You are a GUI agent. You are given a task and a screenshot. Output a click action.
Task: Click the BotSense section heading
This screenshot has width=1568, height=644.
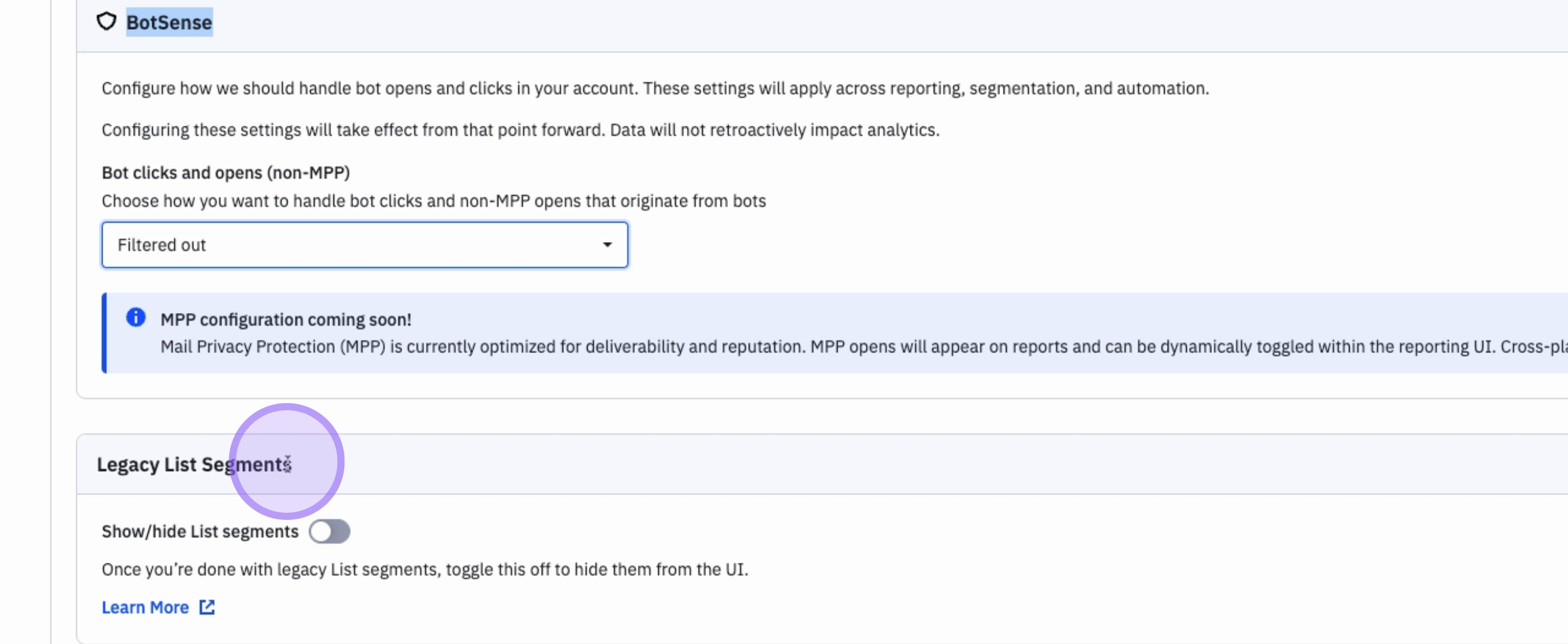pos(169,23)
